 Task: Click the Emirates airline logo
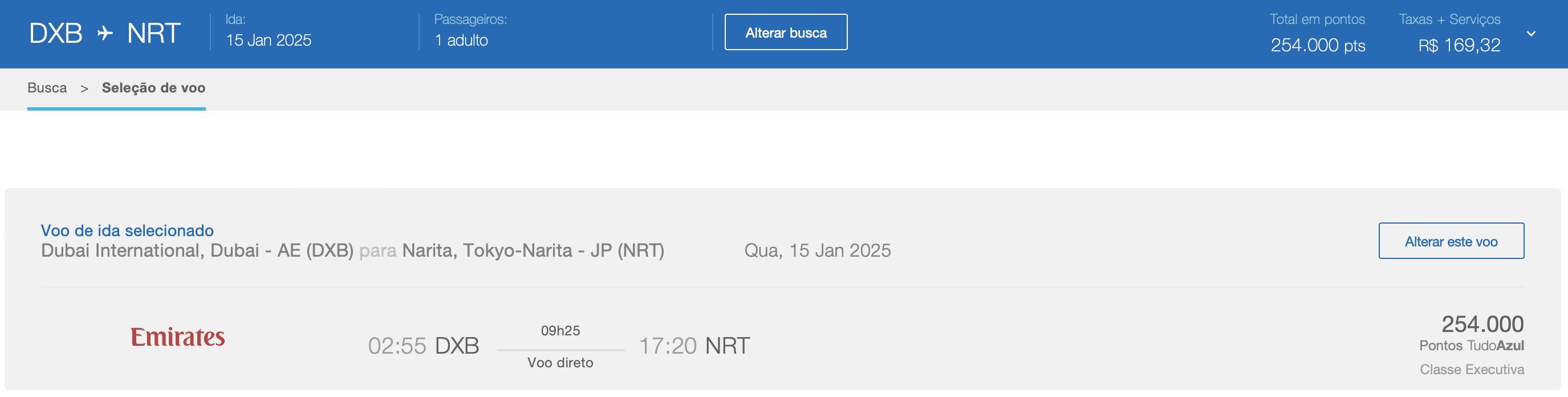[178, 337]
